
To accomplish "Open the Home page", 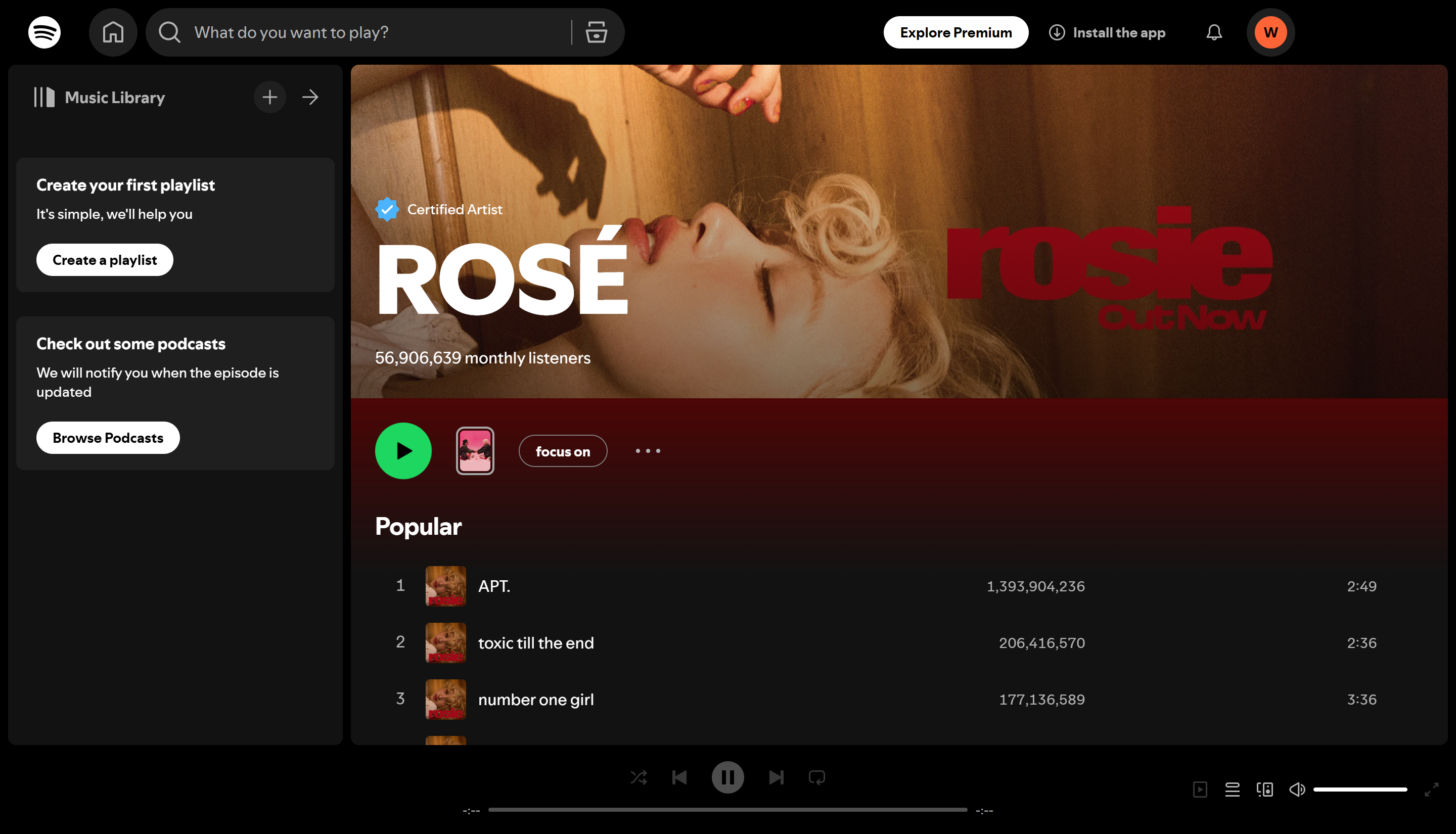I will click(x=113, y=32).
